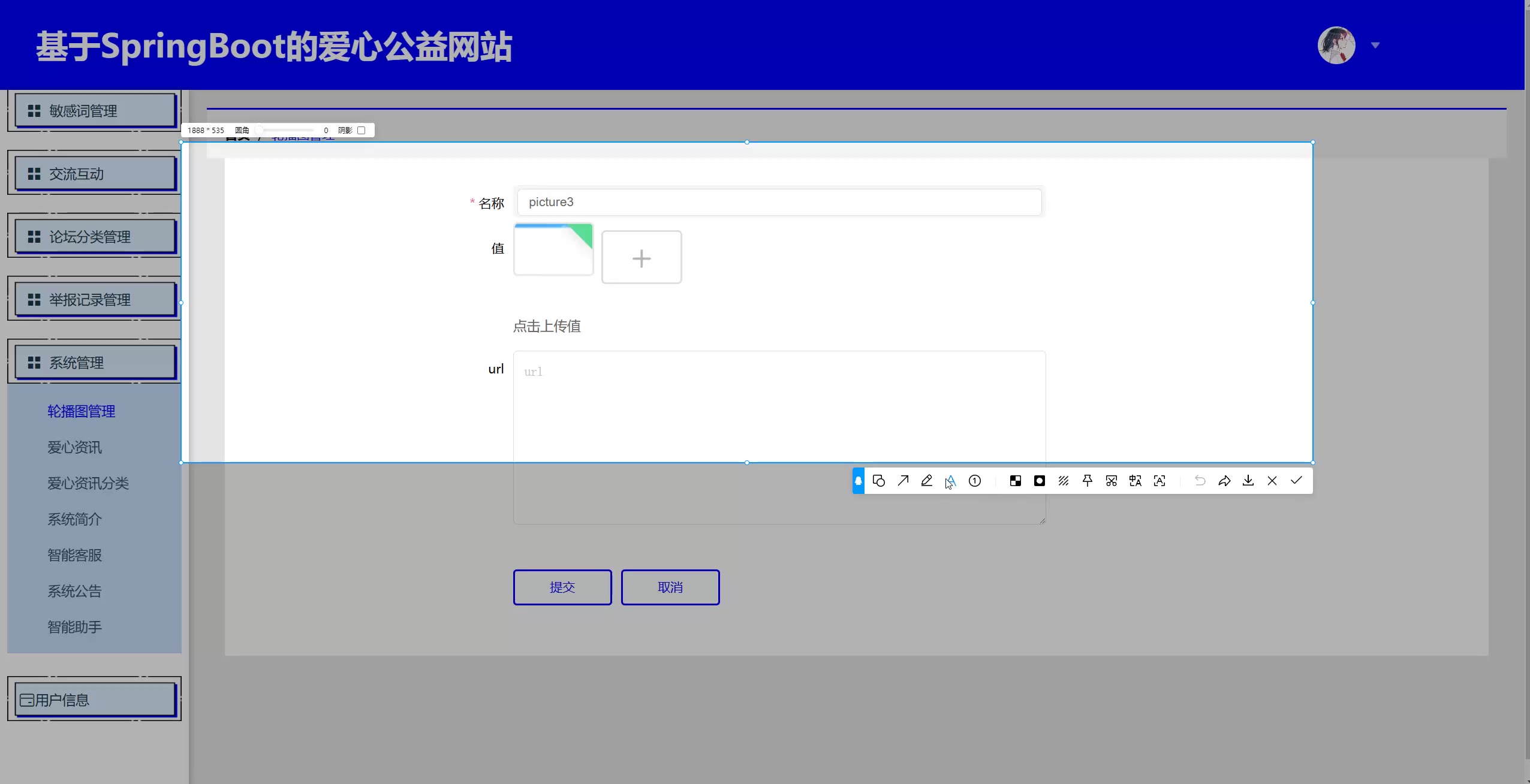Select the arrow drawing tool
Image resolution: width=1530 pixels, height=784 pixels.
tap(903, 481)
